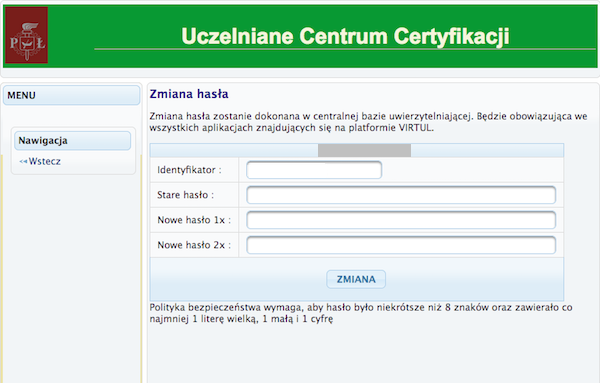This screenshot has height=383, width=600.
Task: Submit the form with the ZMIANA button
Action: pos(356,279)
